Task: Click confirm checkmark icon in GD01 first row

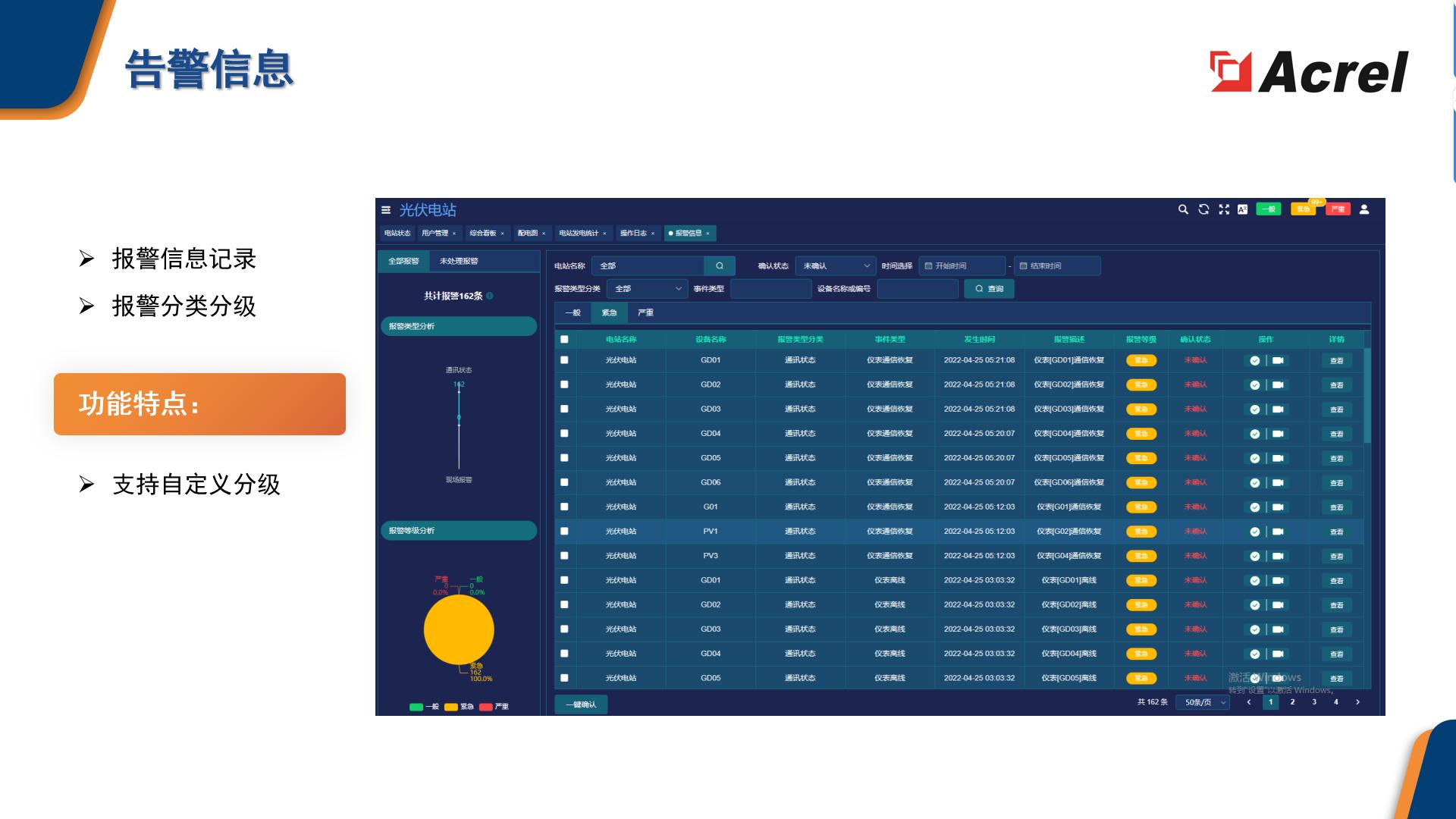Action: pyautogui.click(x=1255, y=361)
